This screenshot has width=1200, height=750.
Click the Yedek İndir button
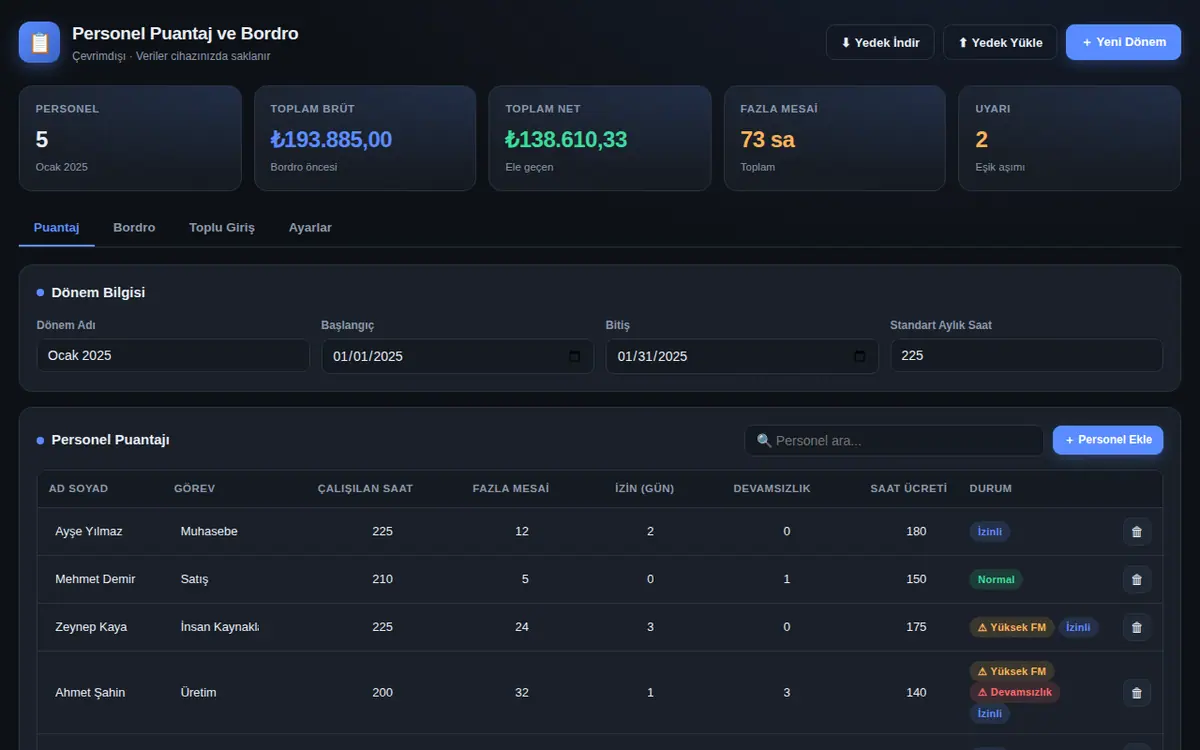click(880, 42)
